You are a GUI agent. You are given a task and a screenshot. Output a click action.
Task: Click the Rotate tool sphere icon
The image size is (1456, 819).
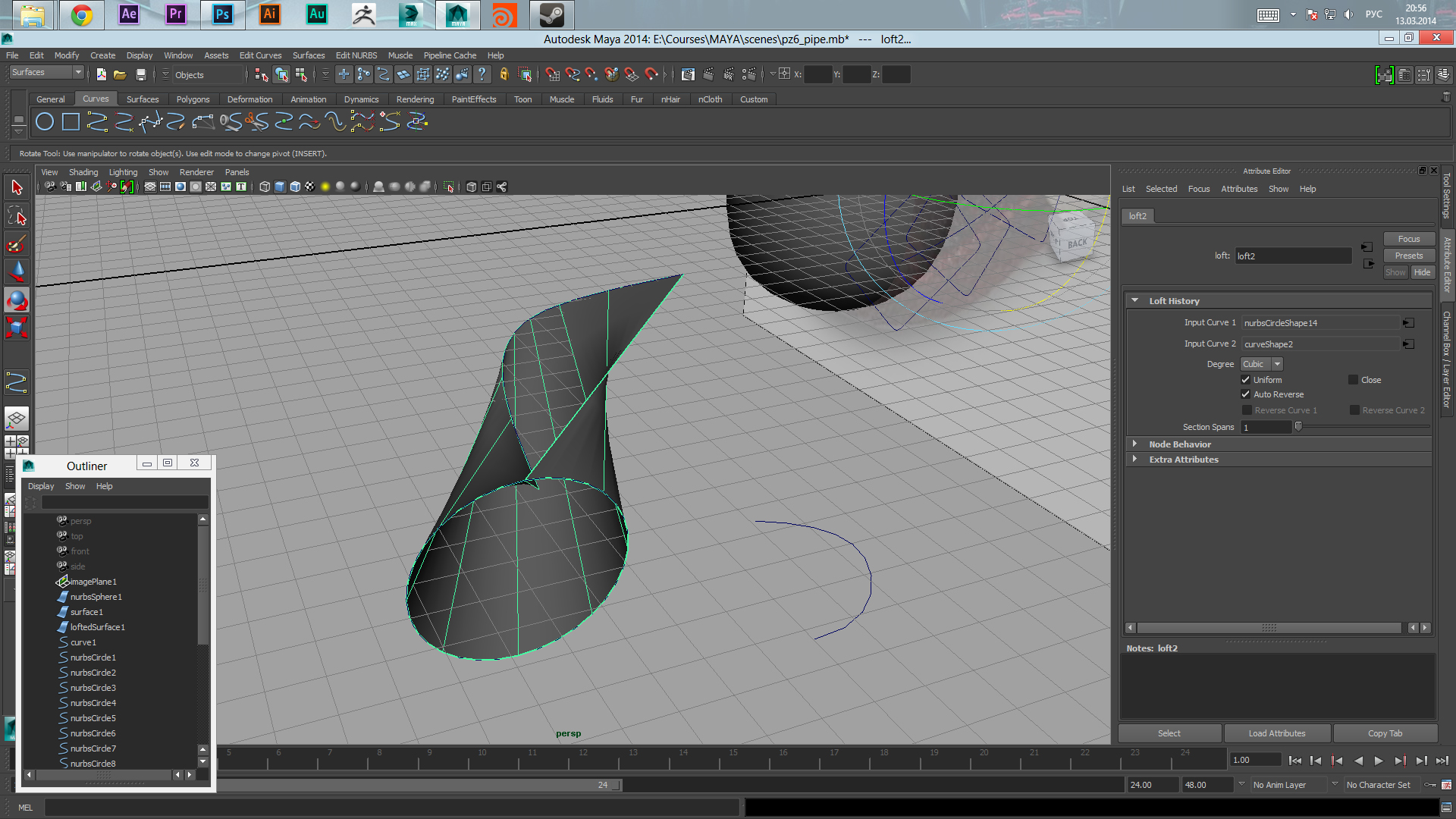[17, 301]
